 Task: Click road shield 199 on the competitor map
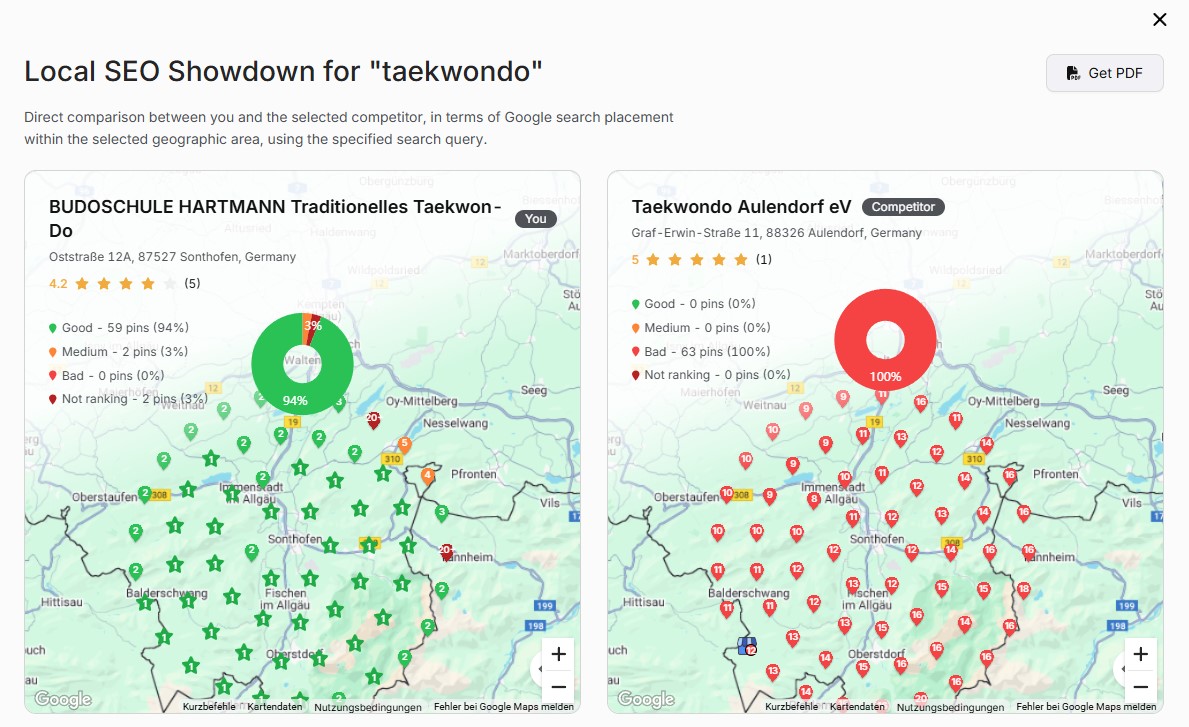pos(1127,606)
